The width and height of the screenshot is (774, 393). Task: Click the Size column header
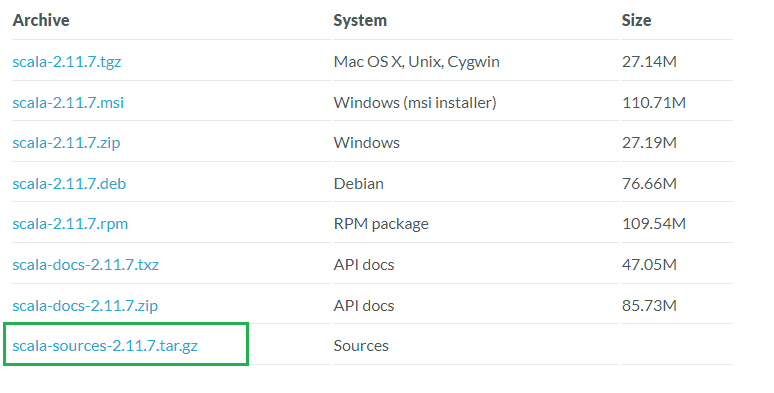[636, 20]
